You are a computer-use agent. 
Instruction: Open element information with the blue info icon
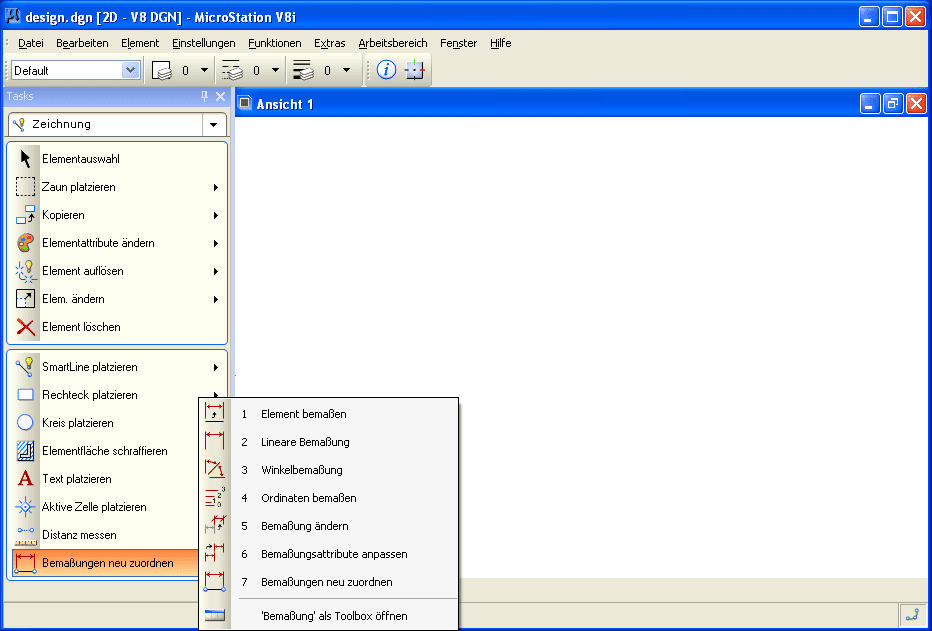pos(386,70)
